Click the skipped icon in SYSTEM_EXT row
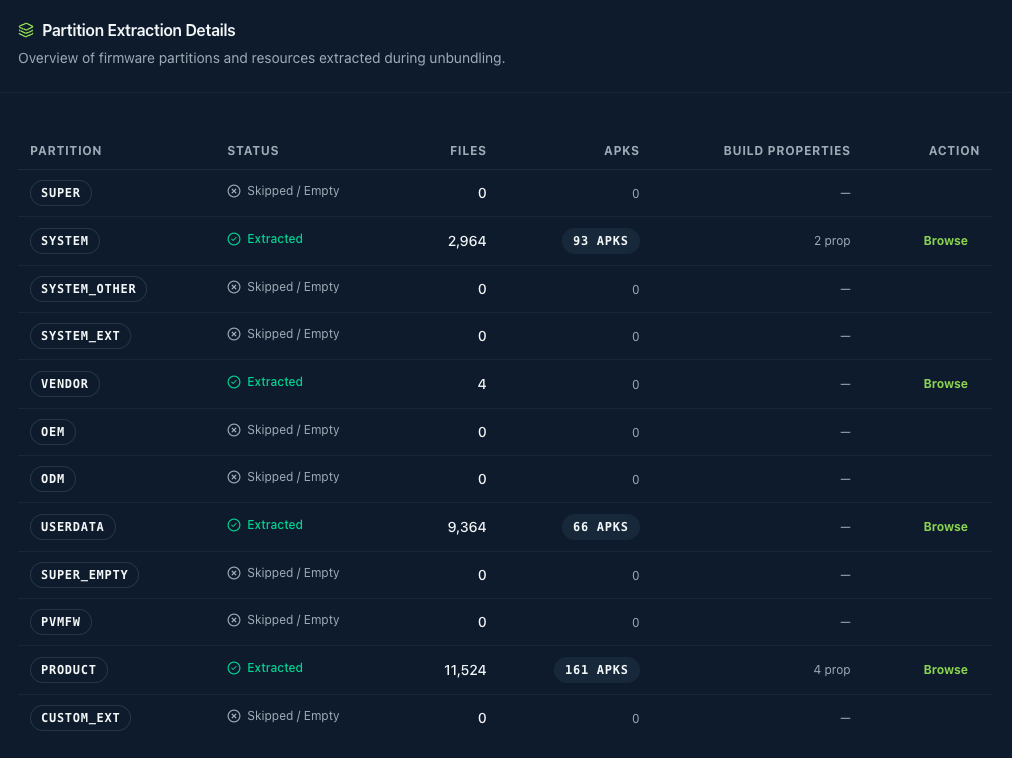Image resolution: width=1012 pixels, height=758 pixels. [234, 334]
